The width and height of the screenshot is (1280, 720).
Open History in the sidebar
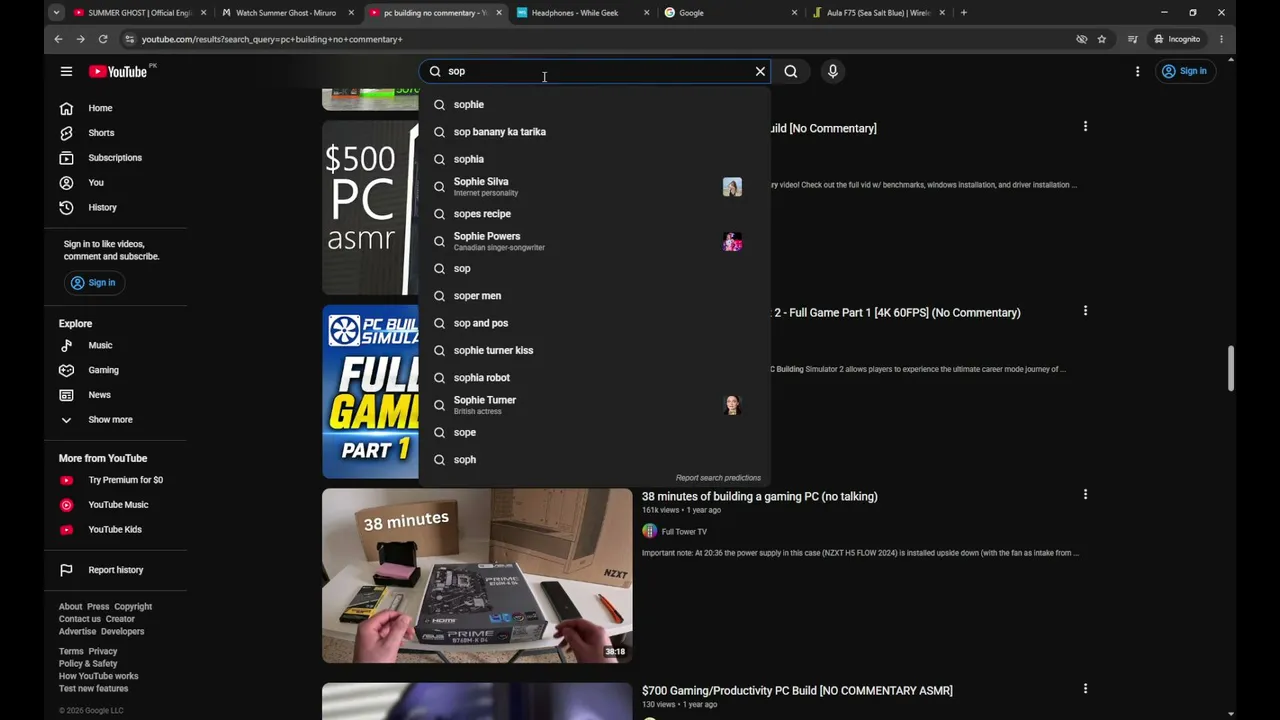pos(102,208)
